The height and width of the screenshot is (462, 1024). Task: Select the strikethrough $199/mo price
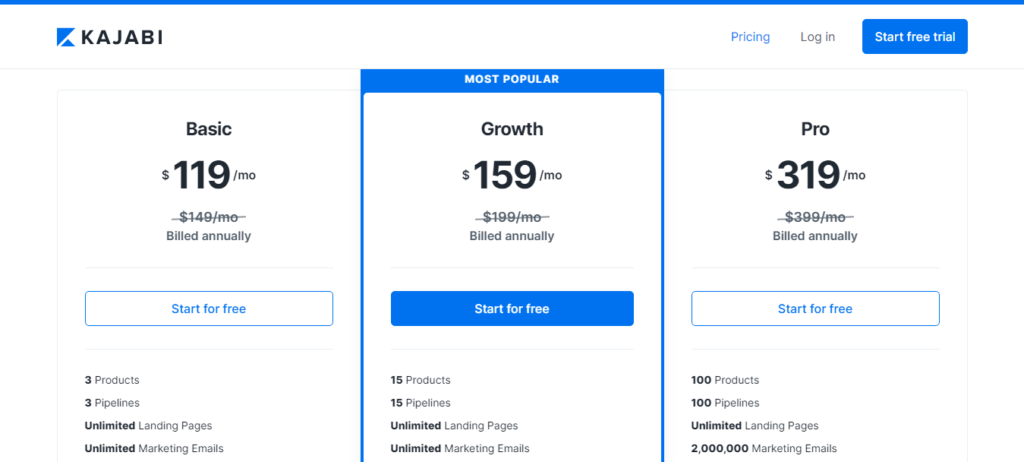[512, 217]
